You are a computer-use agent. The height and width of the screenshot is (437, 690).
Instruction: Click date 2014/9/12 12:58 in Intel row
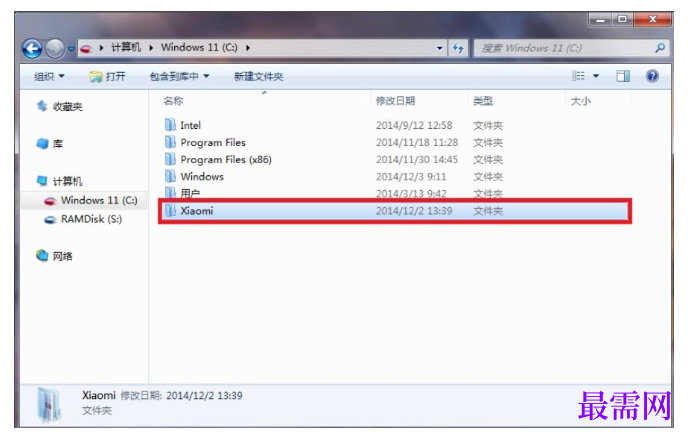pyautogui.click(x=414, y=125)
